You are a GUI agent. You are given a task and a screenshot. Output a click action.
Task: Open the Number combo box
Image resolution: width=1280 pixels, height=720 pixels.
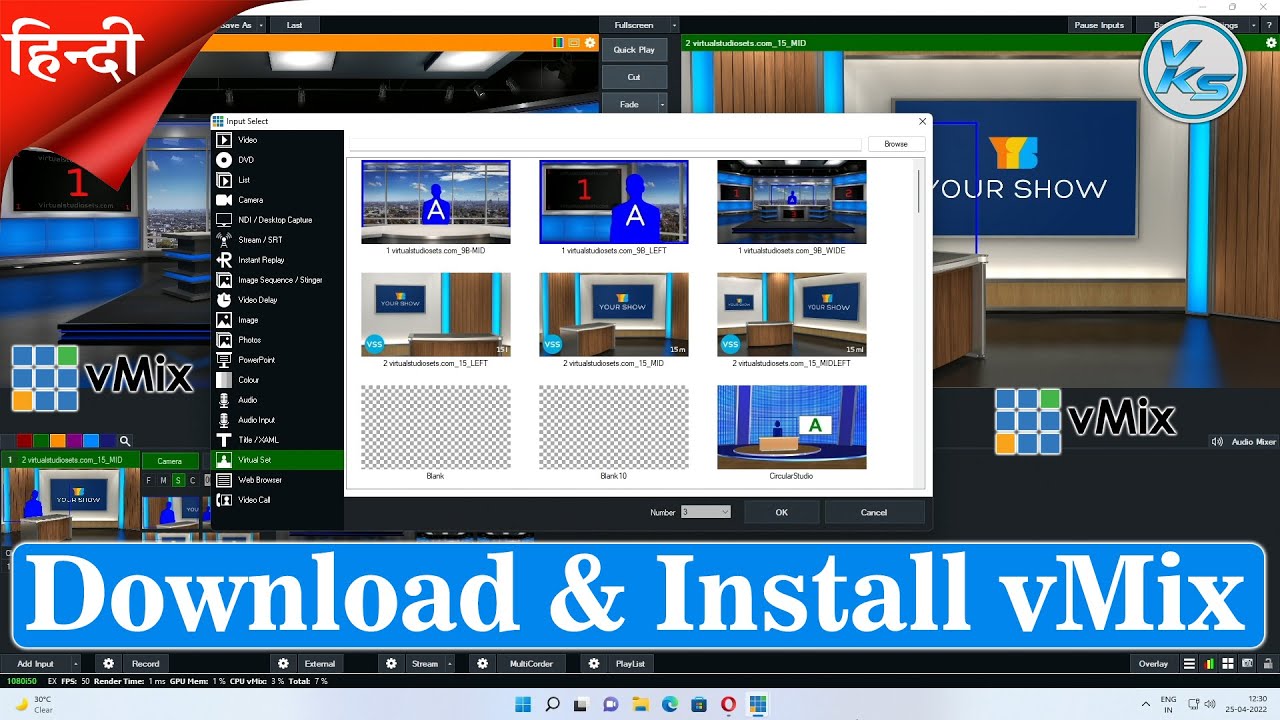(x=706, y=512)
